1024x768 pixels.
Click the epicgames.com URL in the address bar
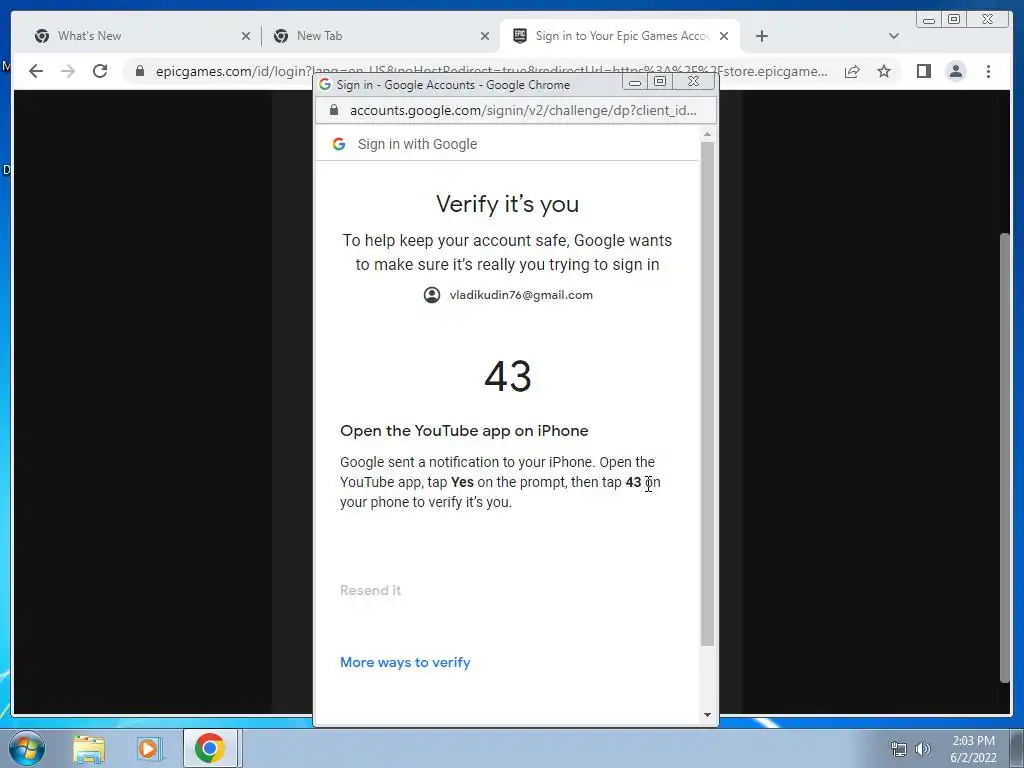click(491, 71)
